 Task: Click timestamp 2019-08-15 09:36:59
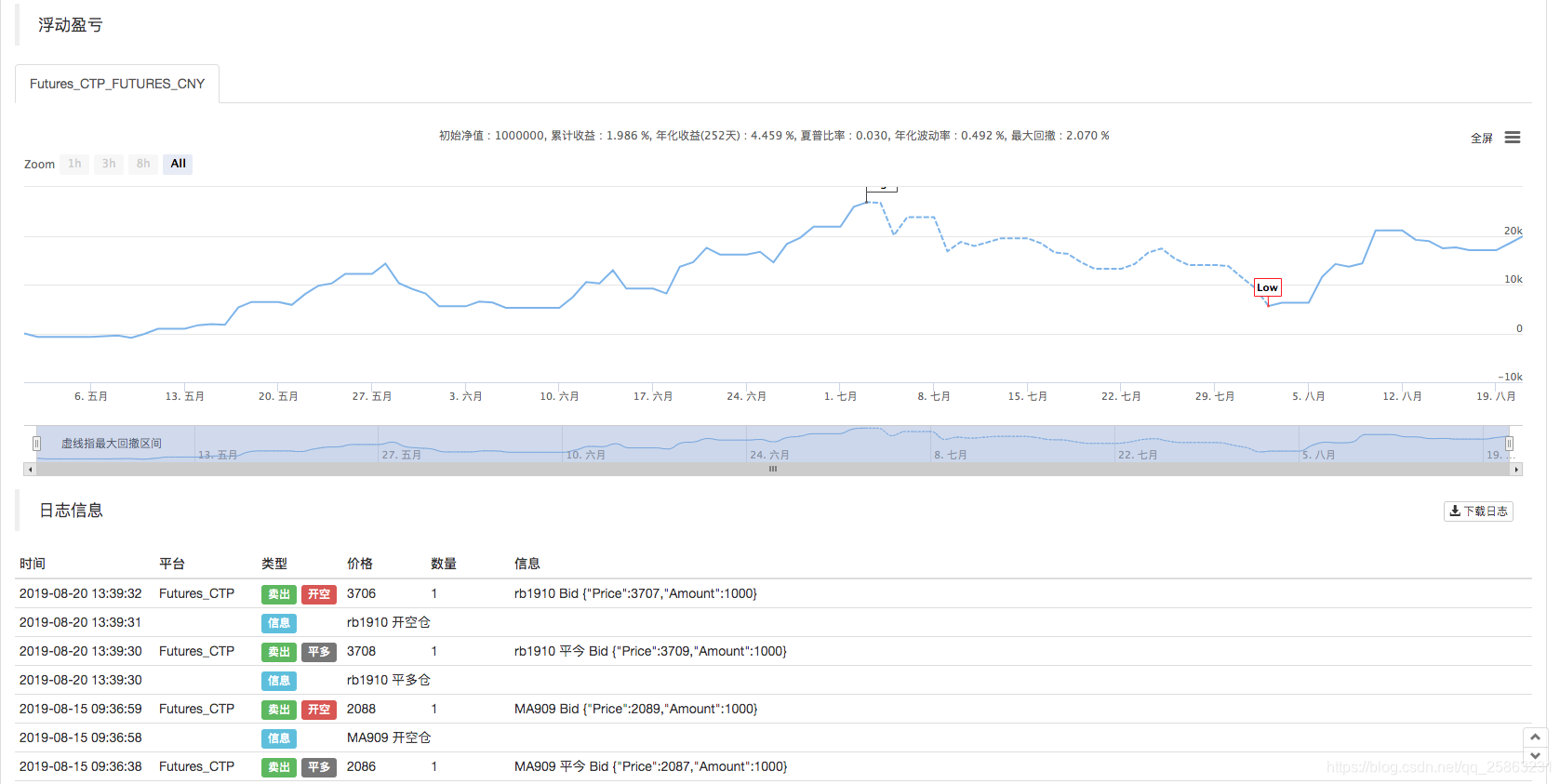81,709
